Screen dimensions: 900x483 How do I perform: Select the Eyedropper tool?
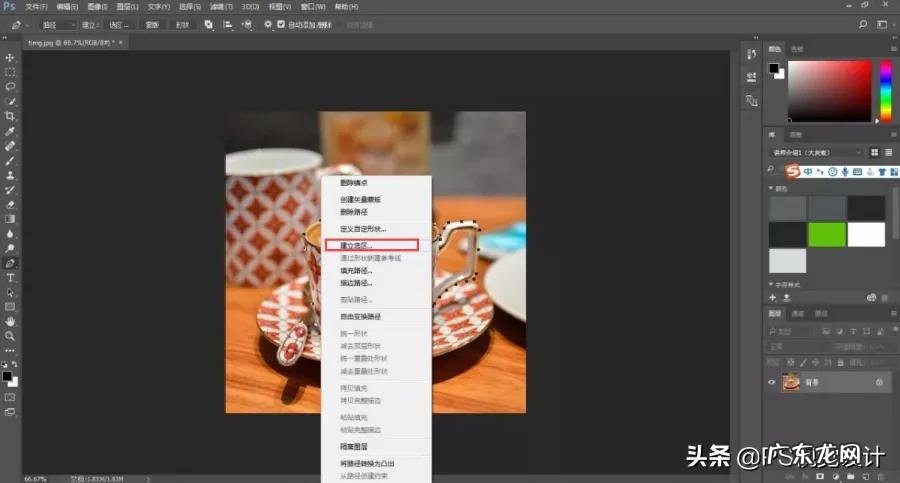[10, 131]
